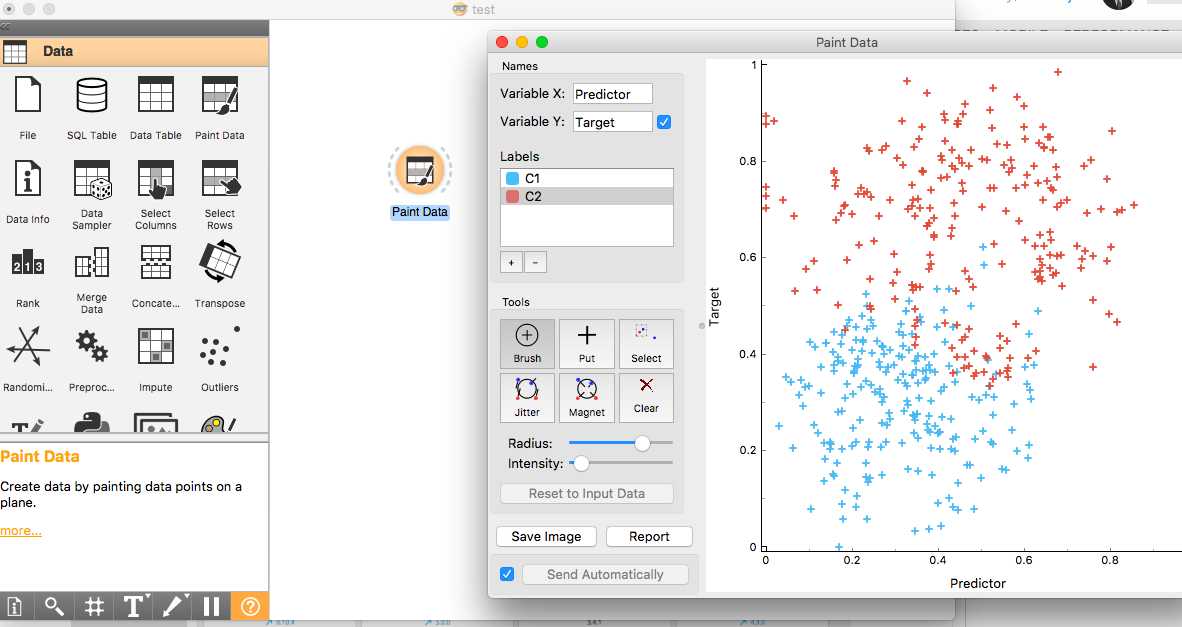This screenshot has width=1182, height=627.
Task: Click the Predictor axis label
Action: click(978, 583)
